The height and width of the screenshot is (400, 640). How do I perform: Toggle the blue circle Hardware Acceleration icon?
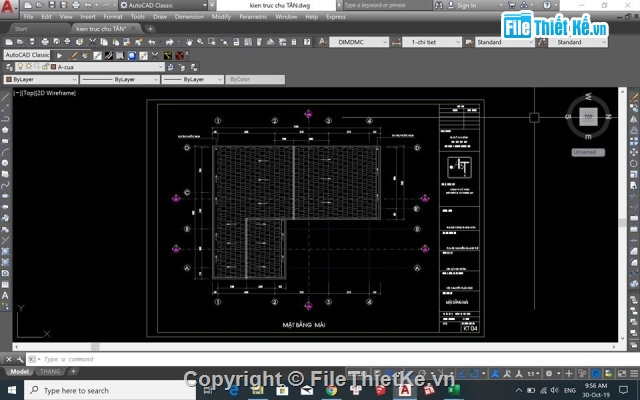596,373
